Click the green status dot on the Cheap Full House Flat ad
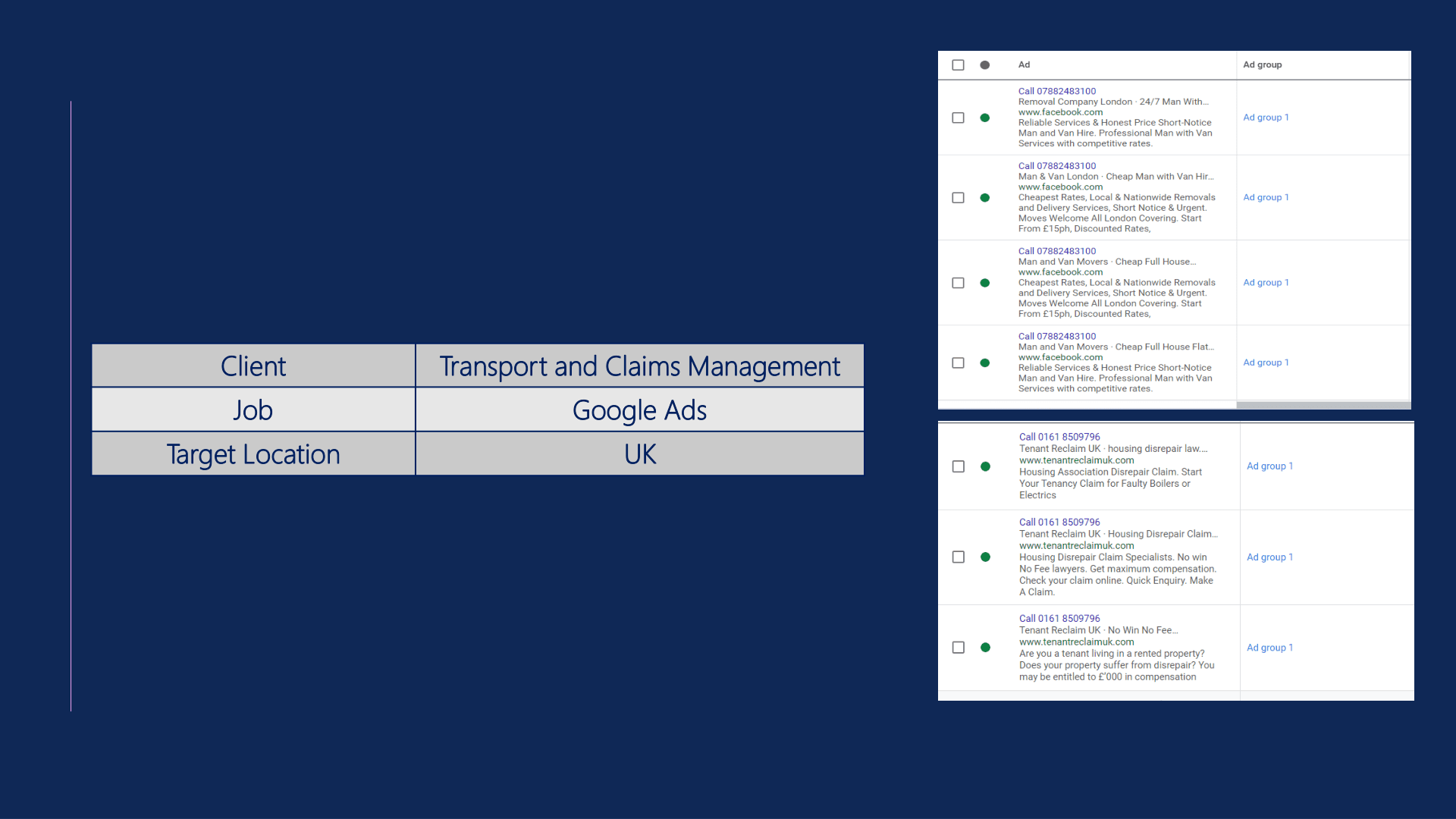The image size is (1456, 819). click(x=985, y=362)
